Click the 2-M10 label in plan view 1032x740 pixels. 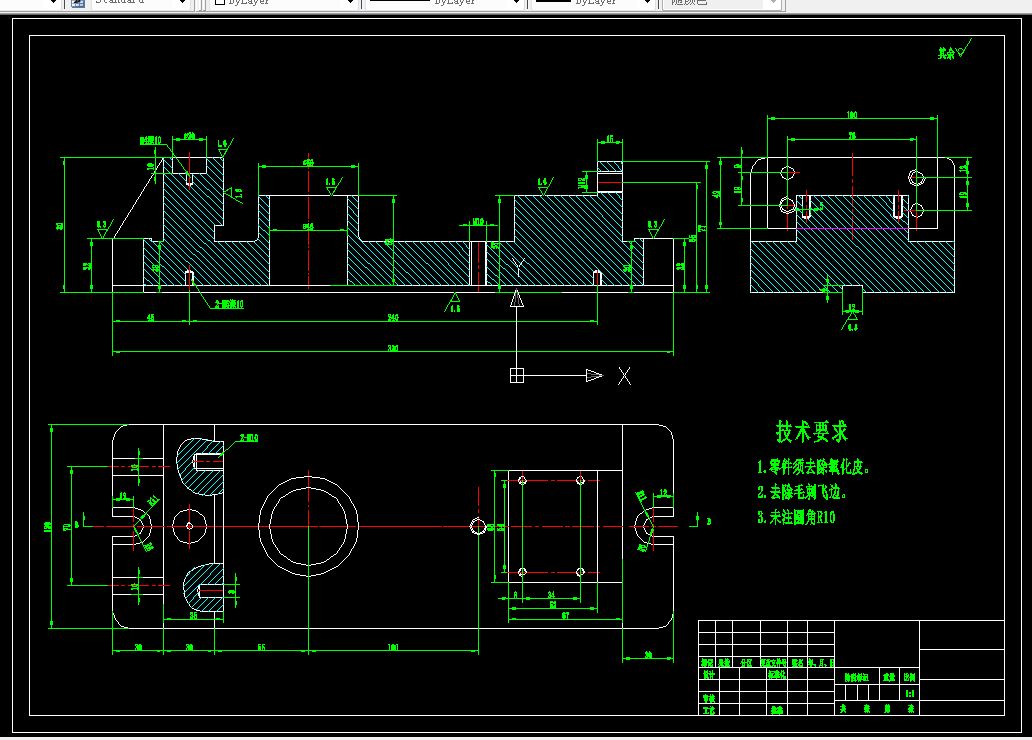(249, 438)
